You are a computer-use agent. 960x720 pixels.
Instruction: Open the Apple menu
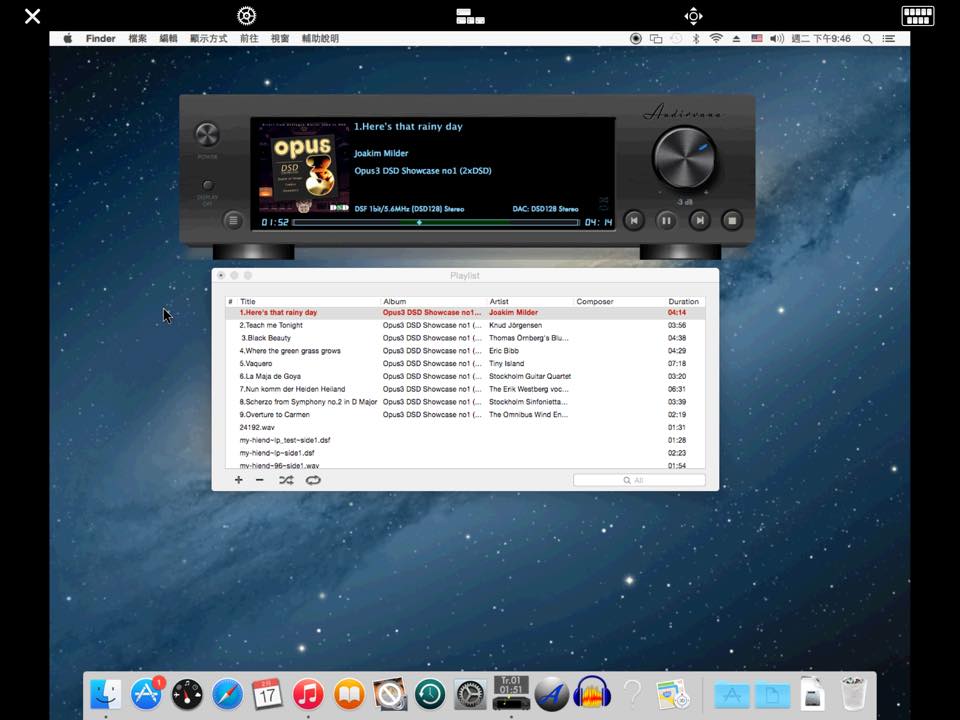pyautogui.click(x=67, y=39)
